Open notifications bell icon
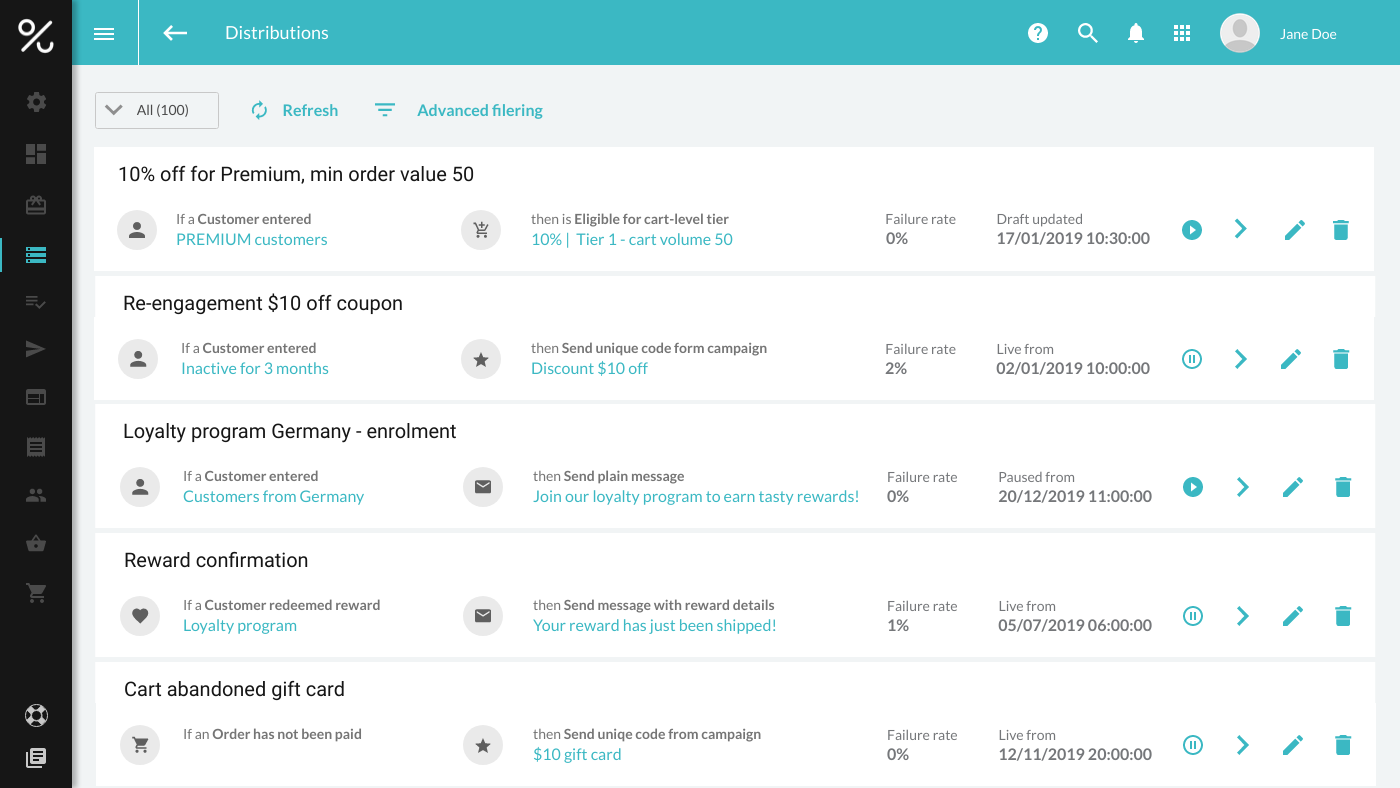The image size is (1400, 788). point(1135,33)
